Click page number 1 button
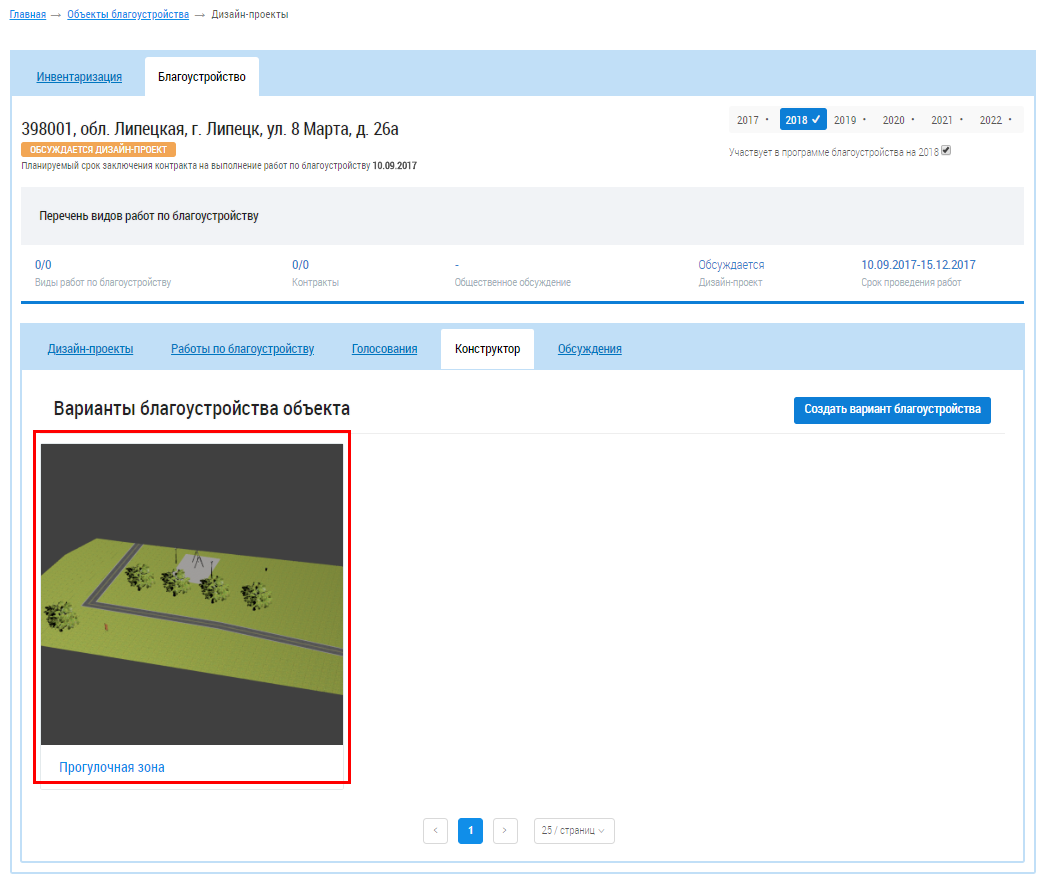 [470, 831]
